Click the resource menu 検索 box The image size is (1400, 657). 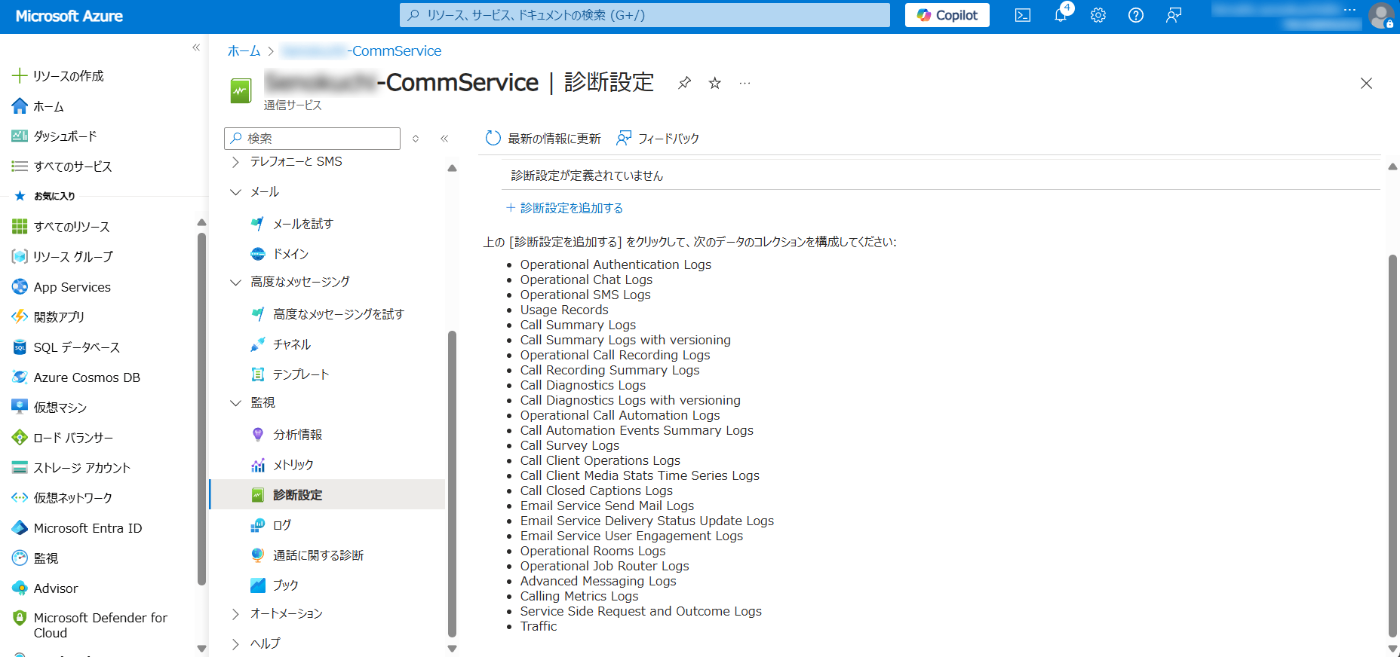click(x=313, y=138)
